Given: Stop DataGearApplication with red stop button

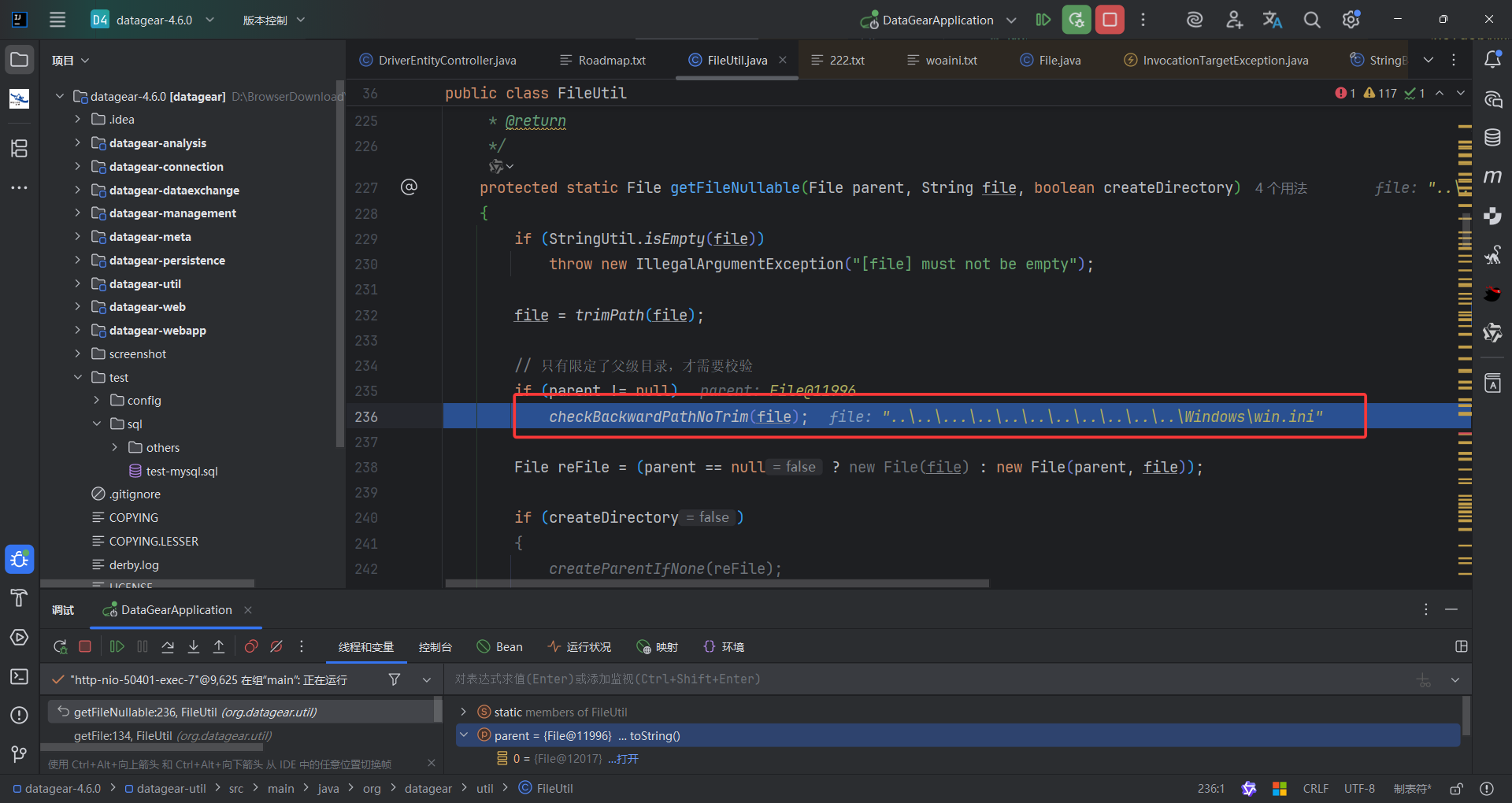Looking at the screenshot, I should (x=1110, y=20).
